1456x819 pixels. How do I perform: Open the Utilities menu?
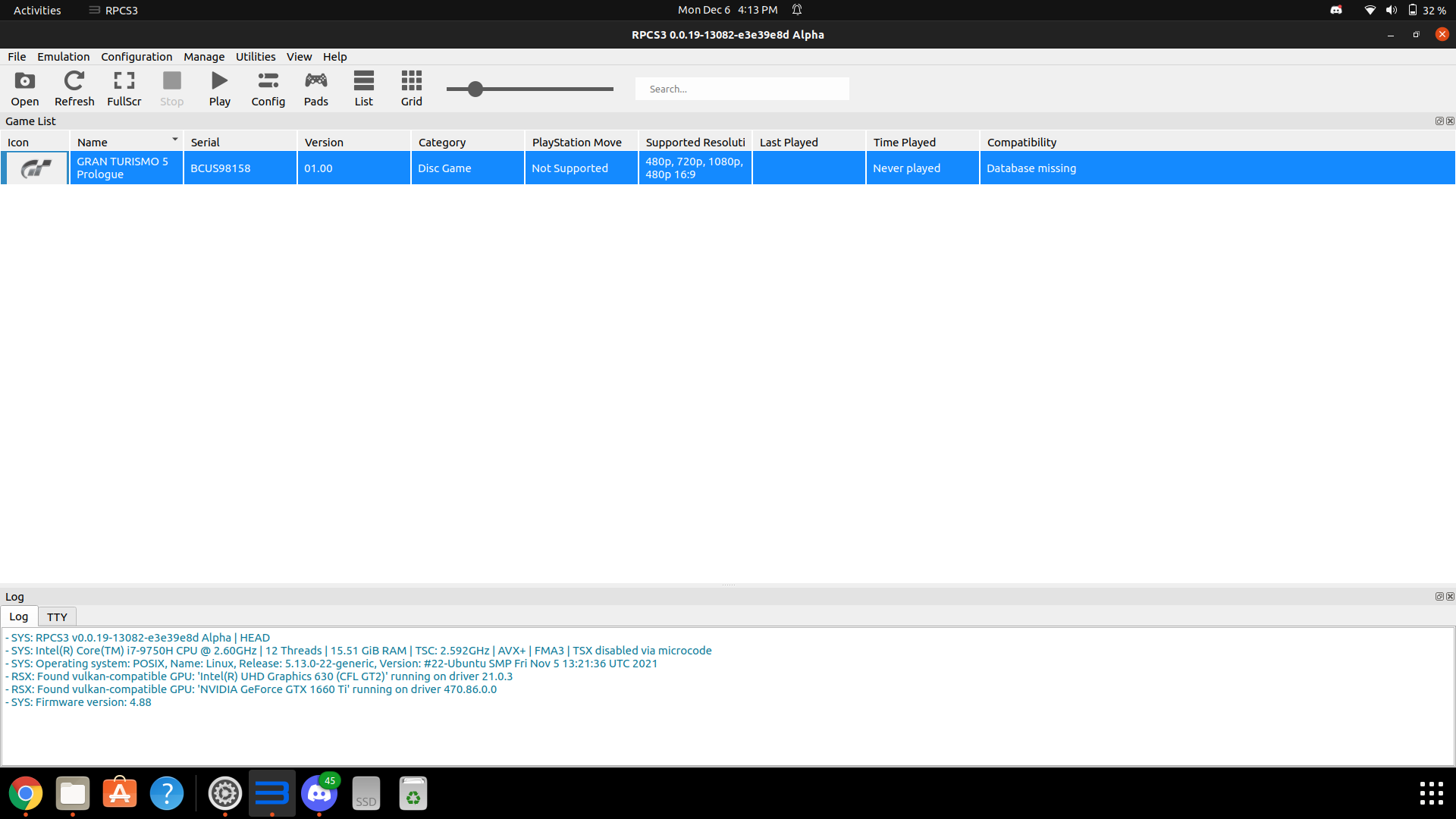pyautogui.click(x=255, y=56)
